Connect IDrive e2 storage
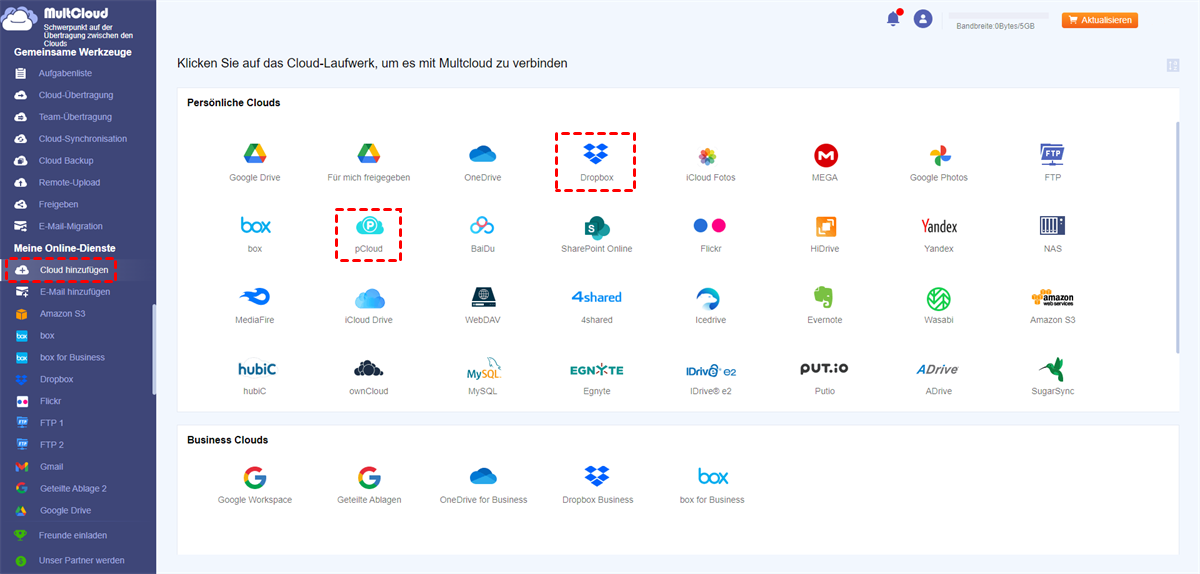The width and height of the screenshot is (1200, 574). 711,377
